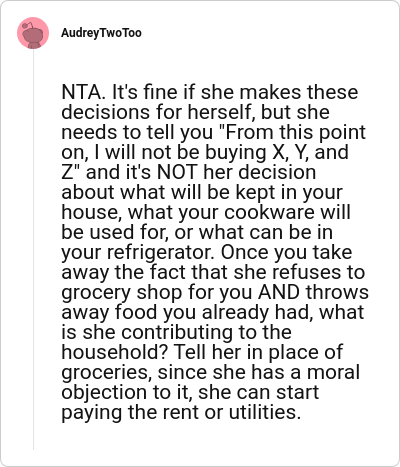Click the word NTA in the comment
This screenshot has width=400, height=467.
coord(81,92)
